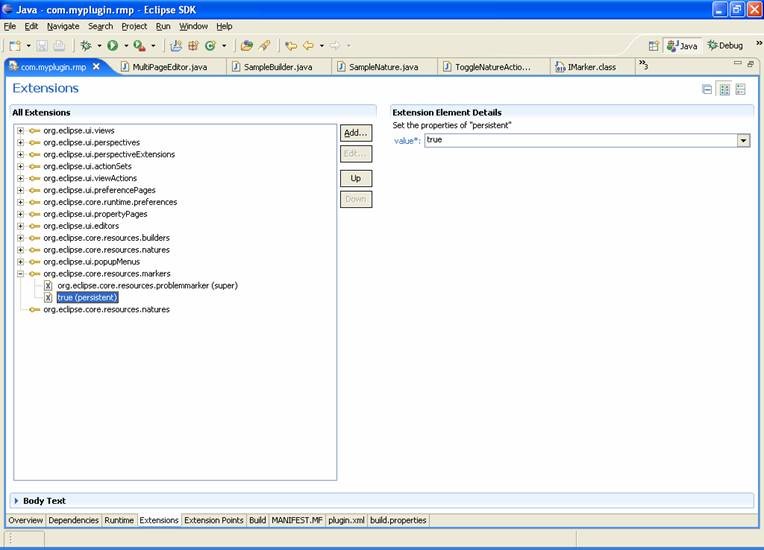Maximize the editor area

[750, 63]
